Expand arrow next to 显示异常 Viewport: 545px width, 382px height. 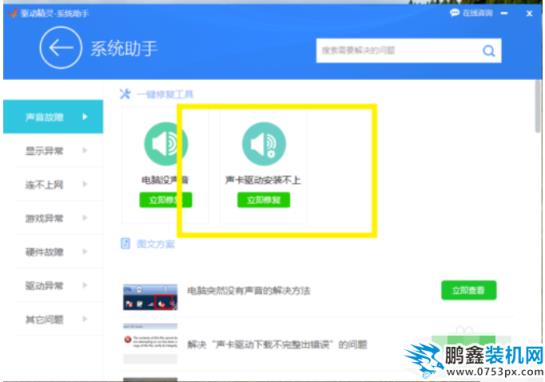[x=84, y=150]
